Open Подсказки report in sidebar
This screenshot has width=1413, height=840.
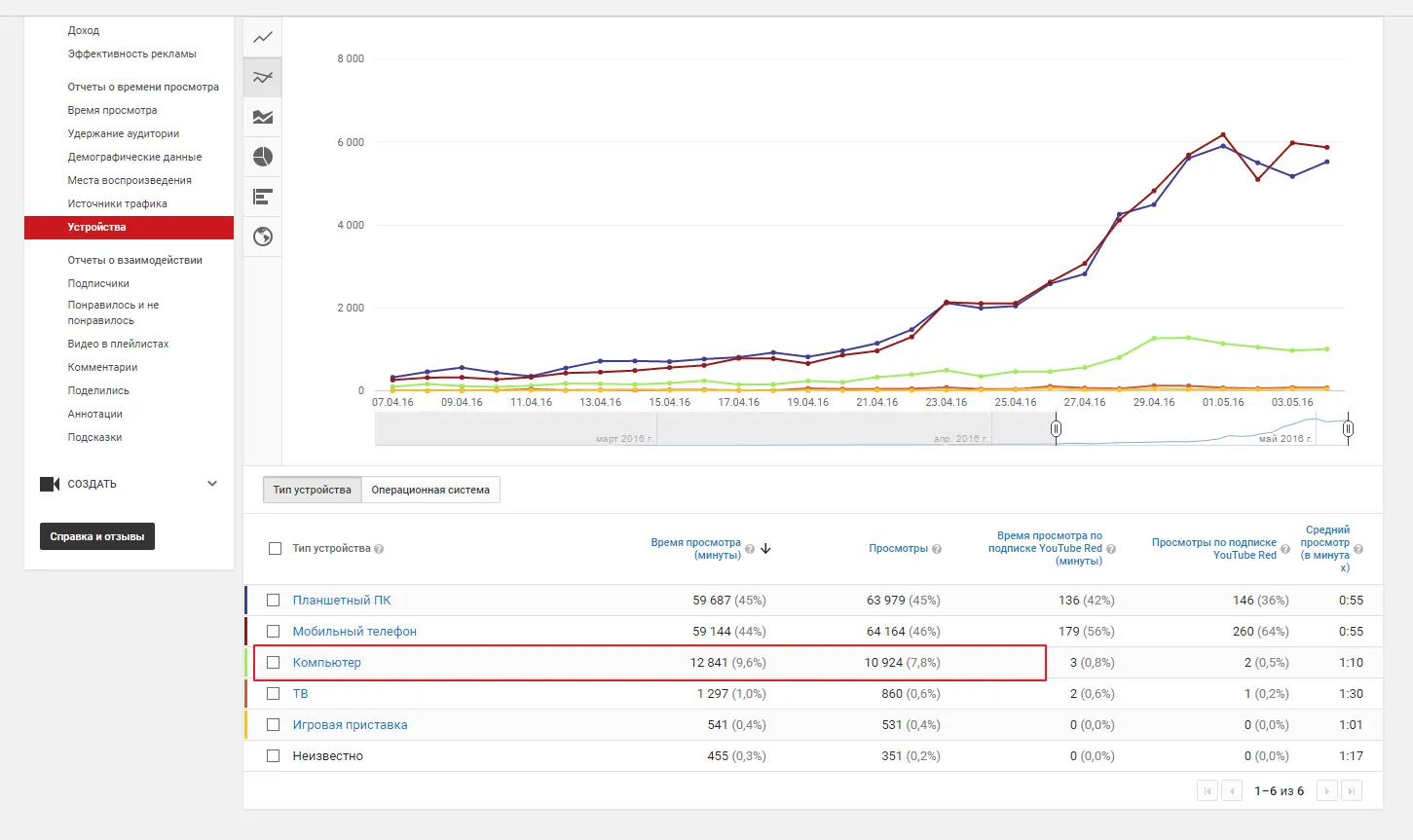(x=95, y=438)
